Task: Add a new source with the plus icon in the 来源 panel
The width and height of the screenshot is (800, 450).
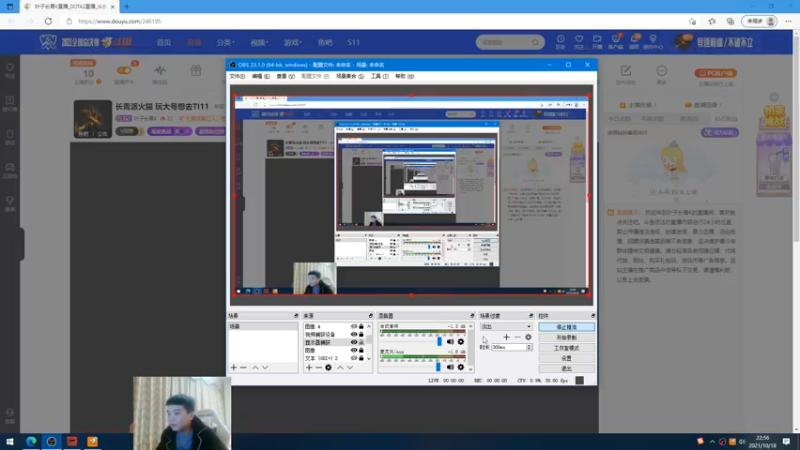Action: [309, 367]
